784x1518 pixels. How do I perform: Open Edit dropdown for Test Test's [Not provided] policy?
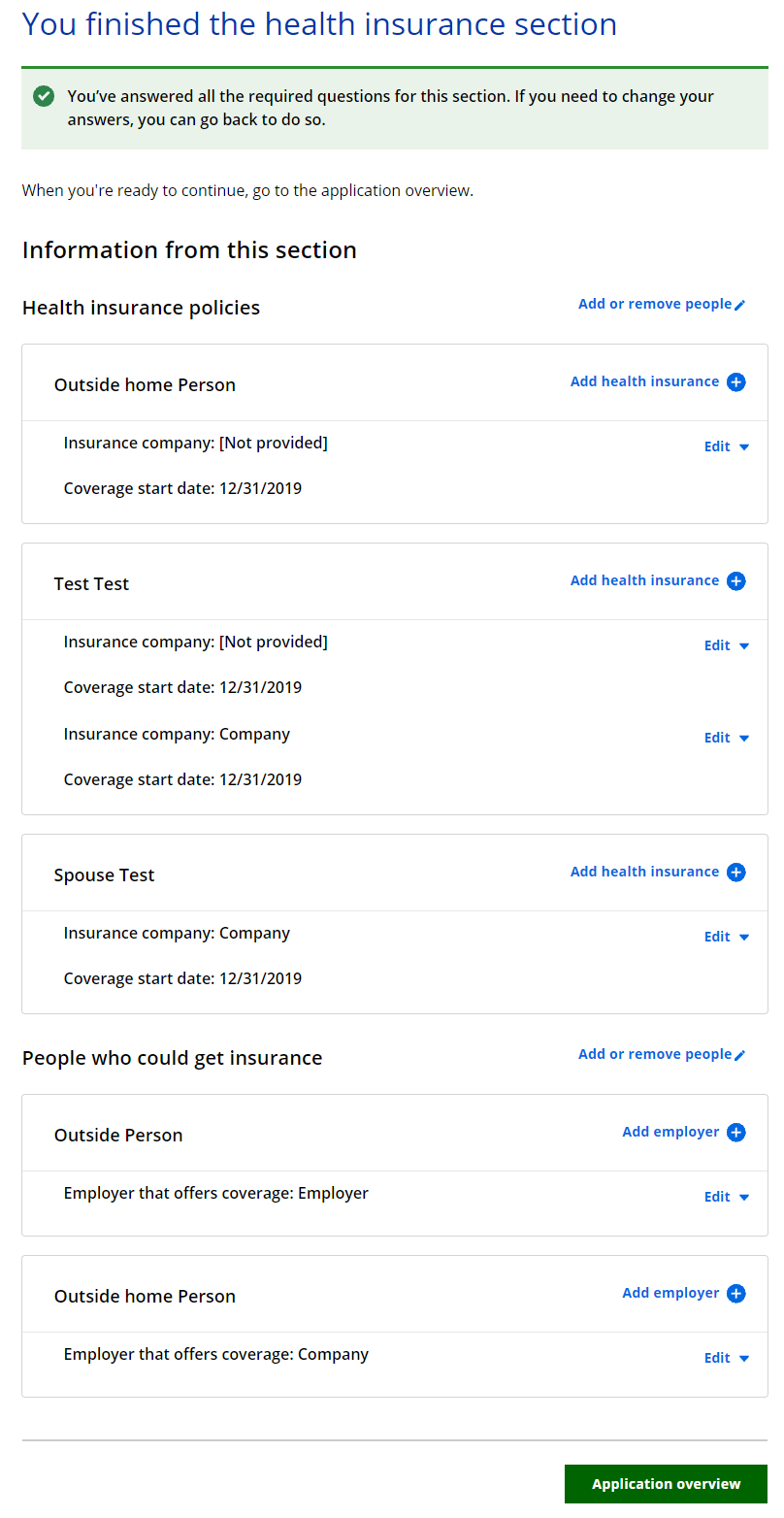tap(727, 646)
